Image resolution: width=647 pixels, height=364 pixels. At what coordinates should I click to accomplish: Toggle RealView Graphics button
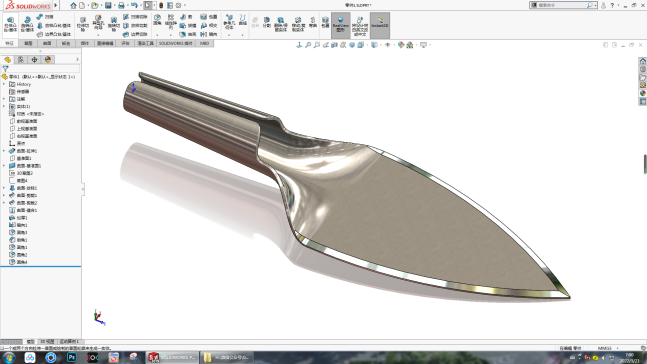click(x=340, y=25)
